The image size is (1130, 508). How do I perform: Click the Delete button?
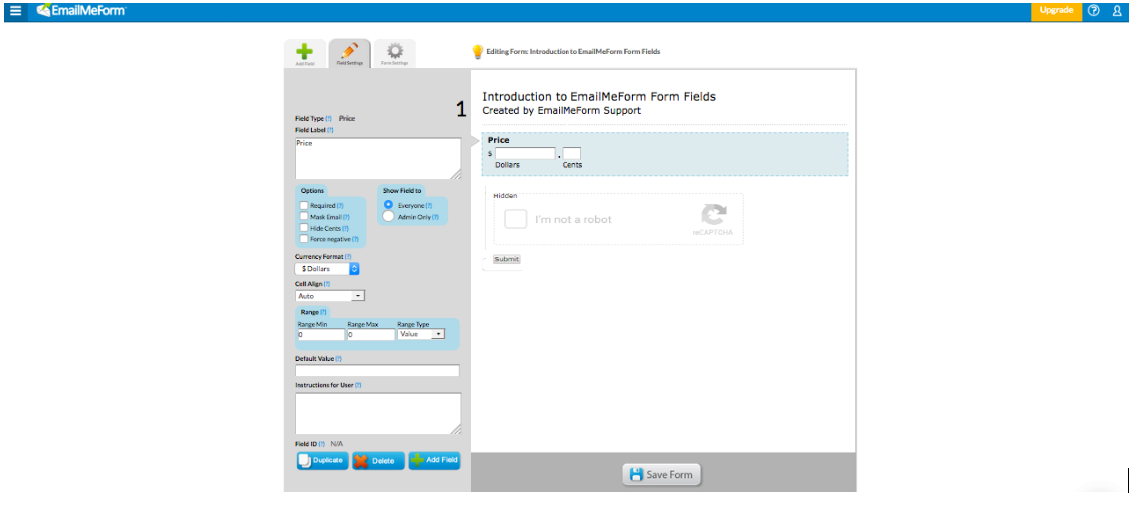click(x=378, y=461)
